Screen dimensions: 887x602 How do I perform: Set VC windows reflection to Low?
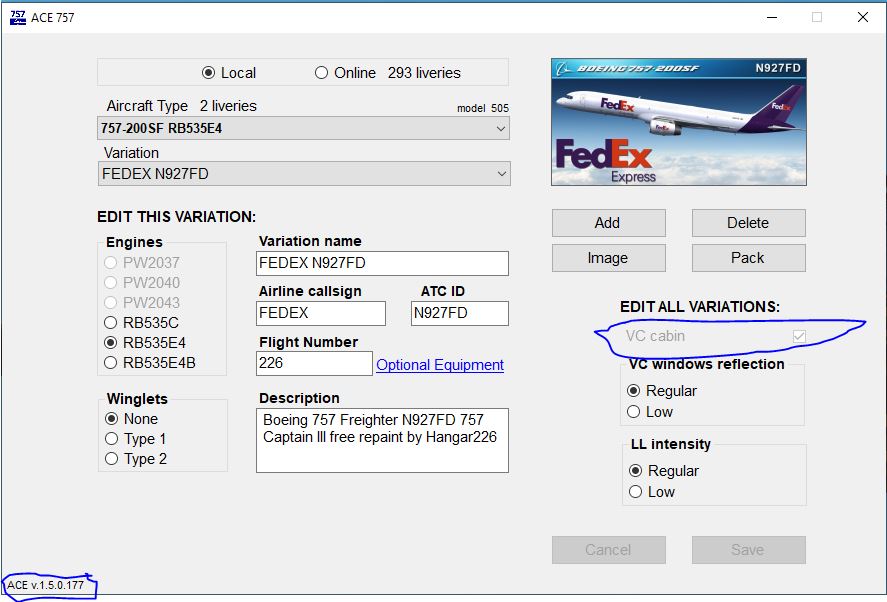coord(633,412)
